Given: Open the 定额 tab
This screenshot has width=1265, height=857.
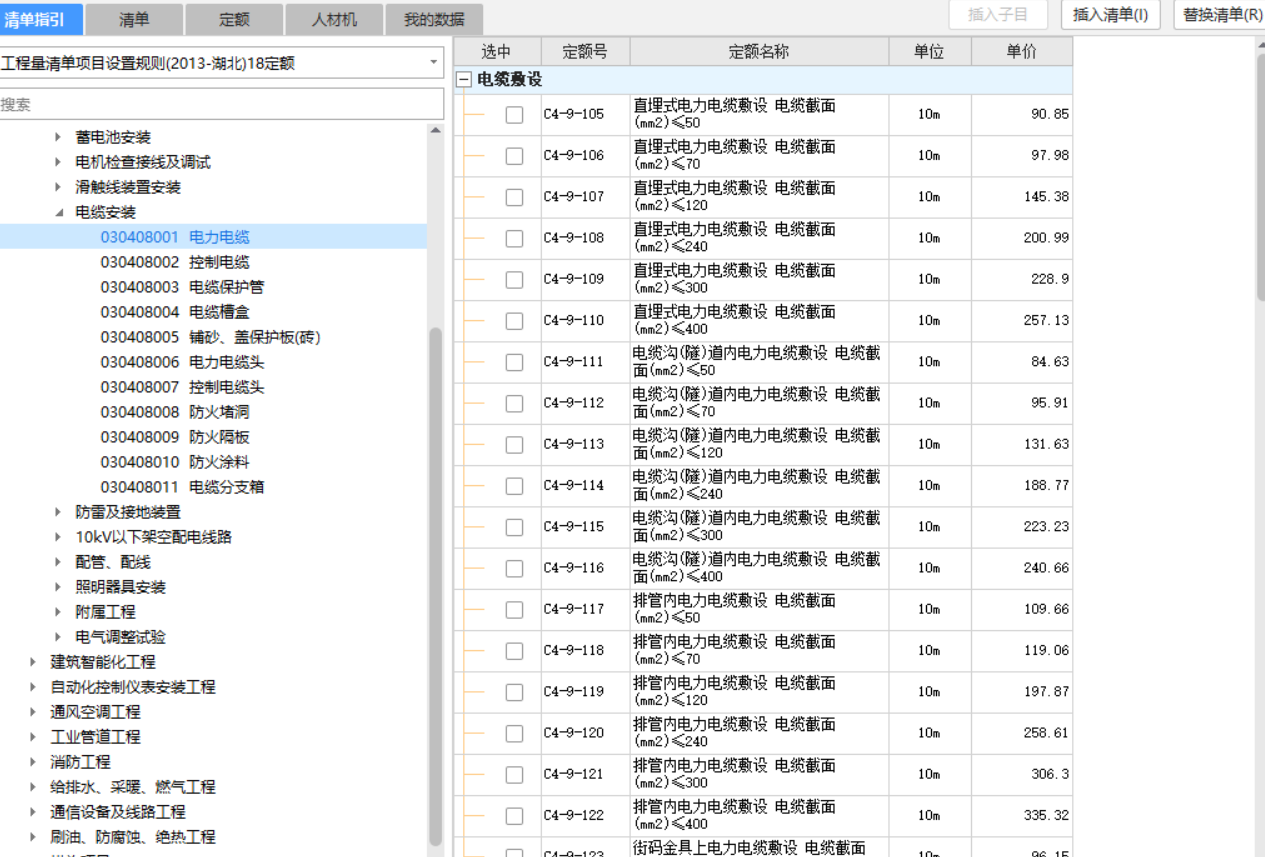Looking at the screenshot, I should (x=234, y=19).
